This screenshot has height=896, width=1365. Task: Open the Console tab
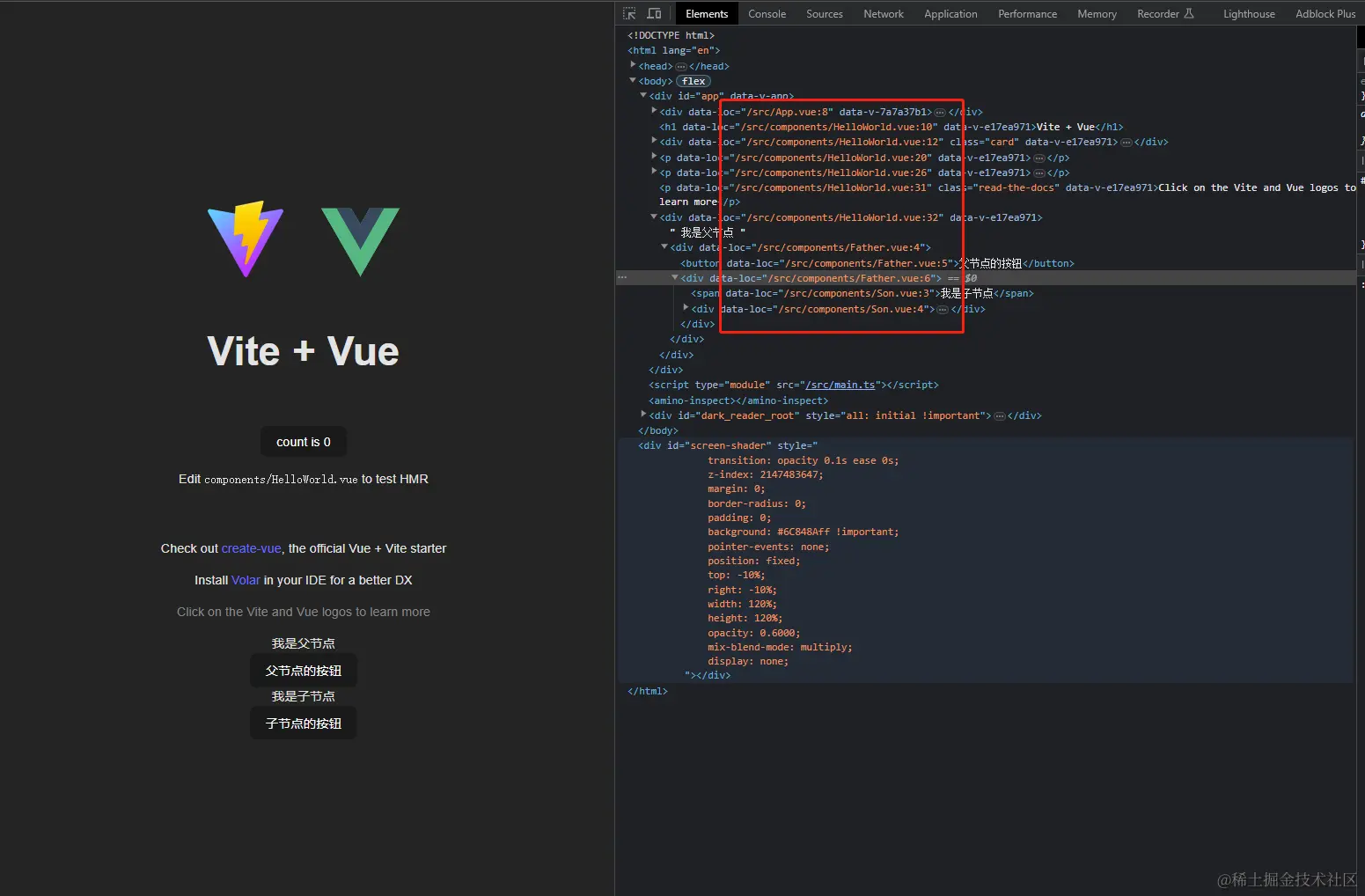pyautogui.click(x=767, y=14)
